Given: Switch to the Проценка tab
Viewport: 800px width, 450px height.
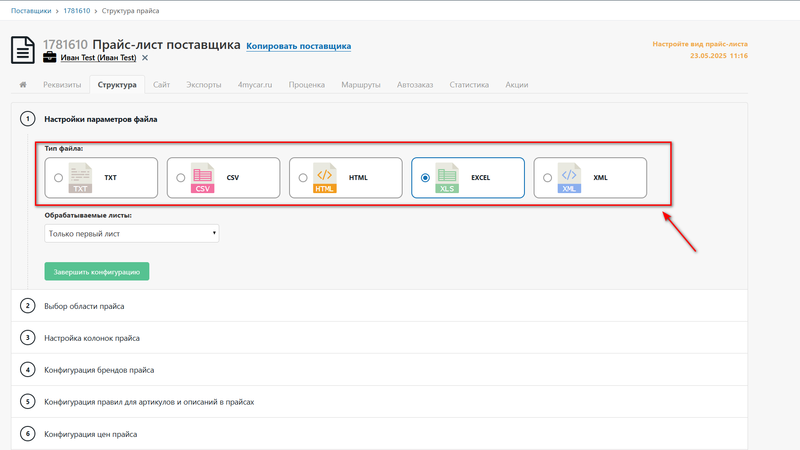Looking at the screenshot, I should coord(307,85).
